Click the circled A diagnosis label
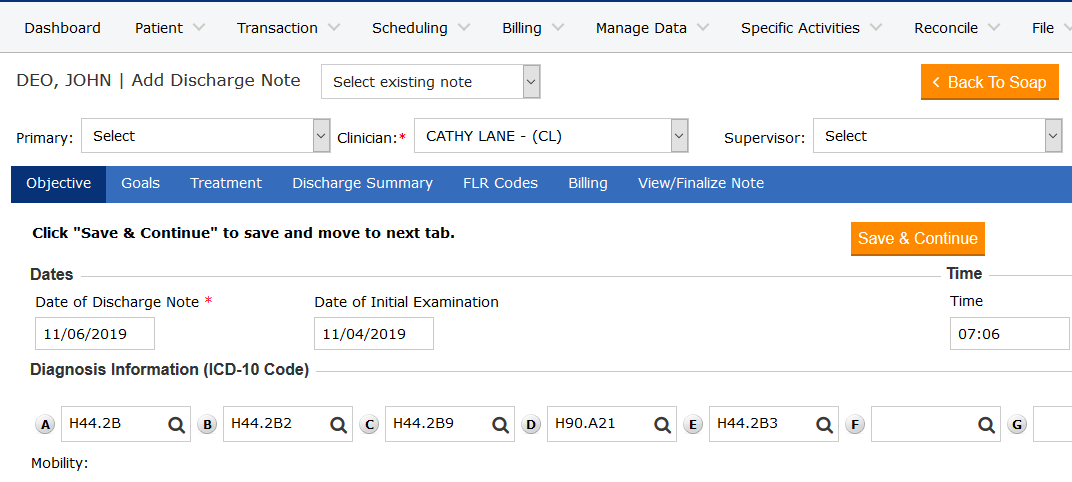 pos(45,425)
